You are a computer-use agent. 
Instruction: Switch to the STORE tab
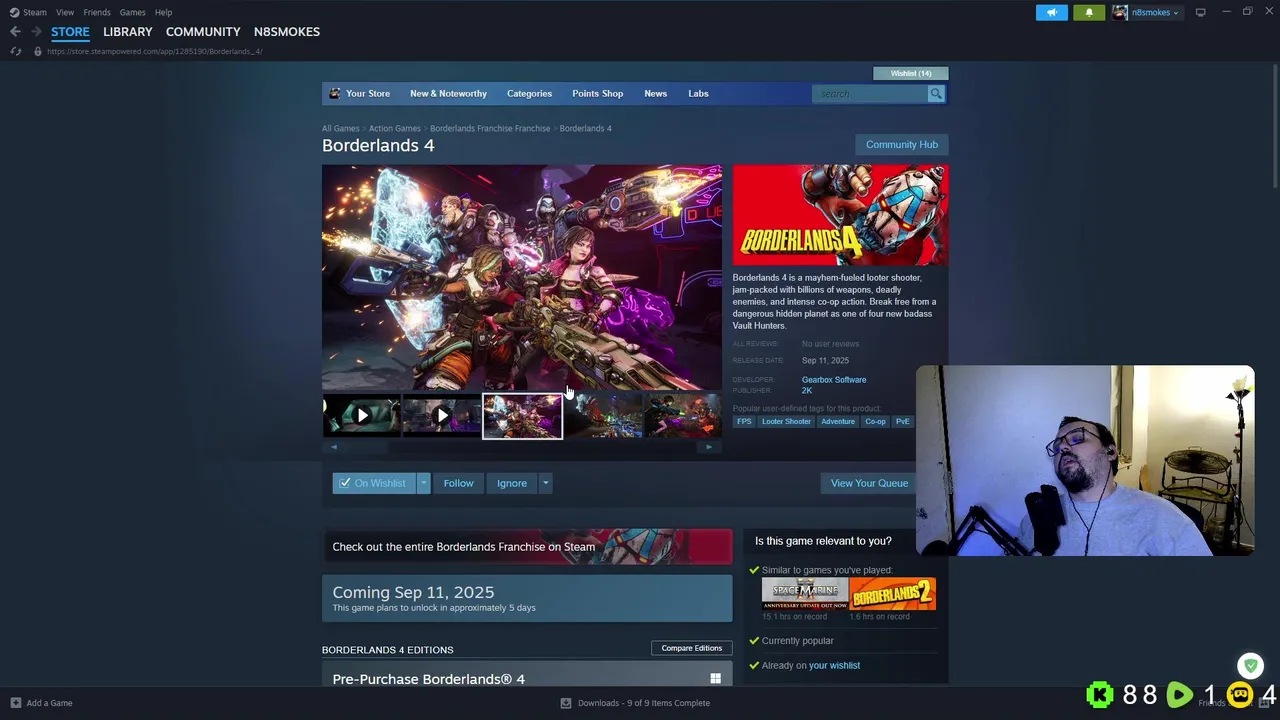coord(70,32)
